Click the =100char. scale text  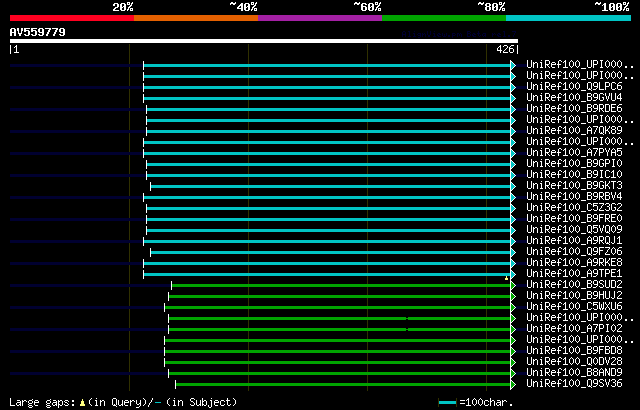[486, 403]
